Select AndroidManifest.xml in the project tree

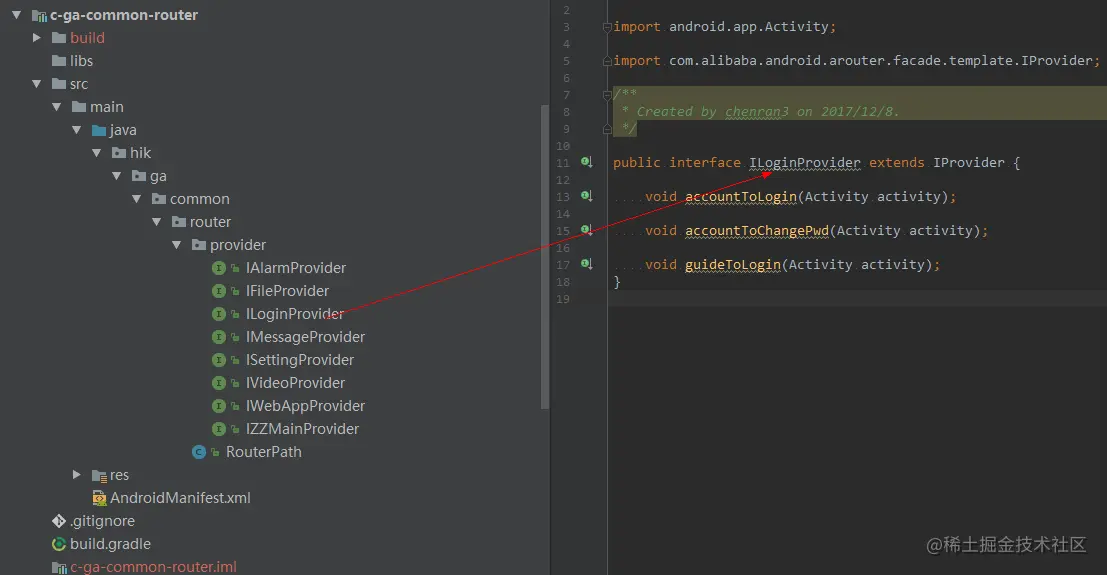(x=180, y=497)
